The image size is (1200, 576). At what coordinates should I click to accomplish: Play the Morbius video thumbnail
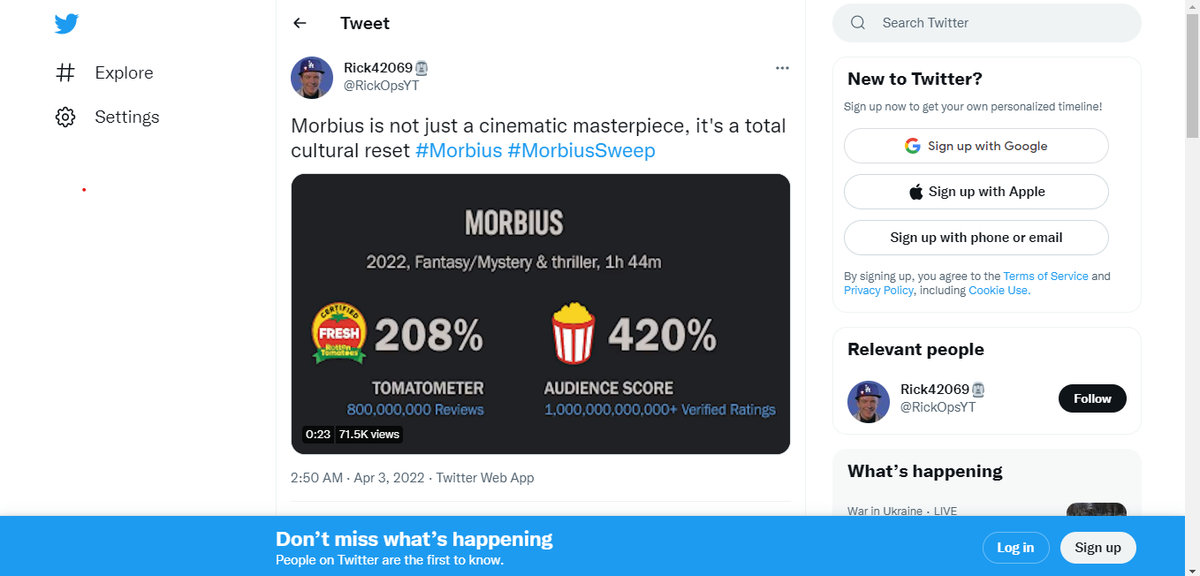pyautogui.click(x=540, y=314)
